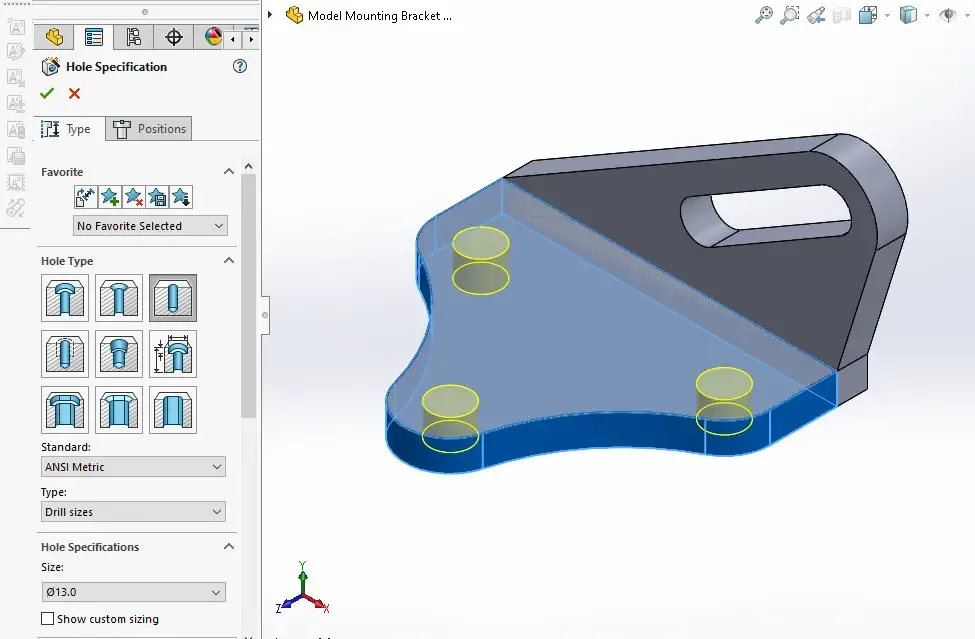
Task: Open the DimXpertManager crosshair tab
Action: pos(173,37)
